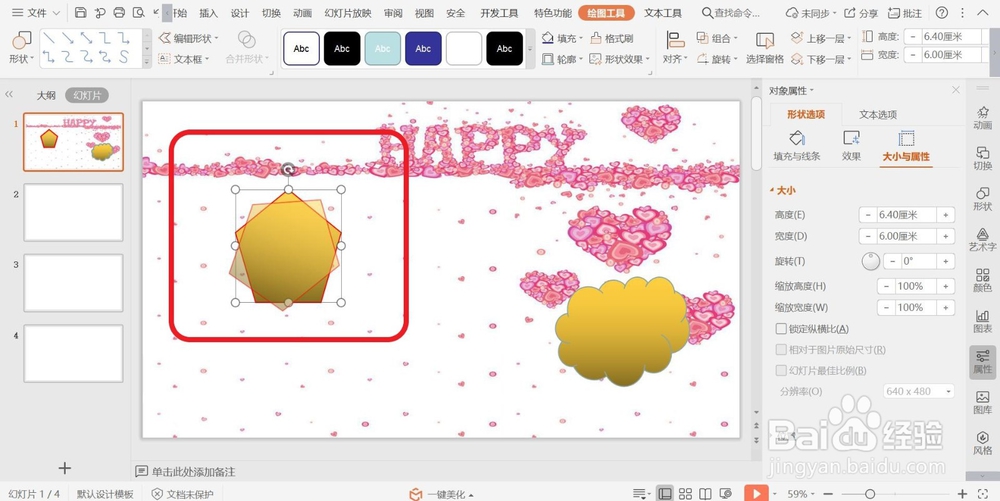Open 选择窗格 selection pane
1000x501 pixels.
[x=765, y=48]
